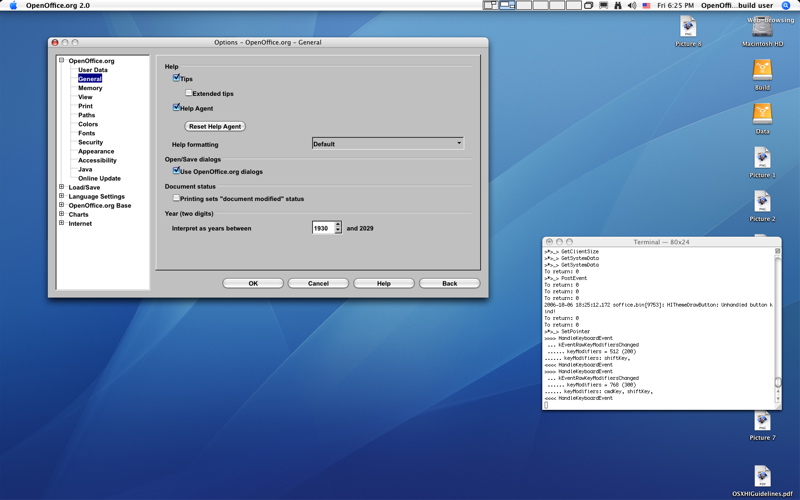Click the US flag input menu
Screen dimensions: 800x500
click(x=646, y=6)
